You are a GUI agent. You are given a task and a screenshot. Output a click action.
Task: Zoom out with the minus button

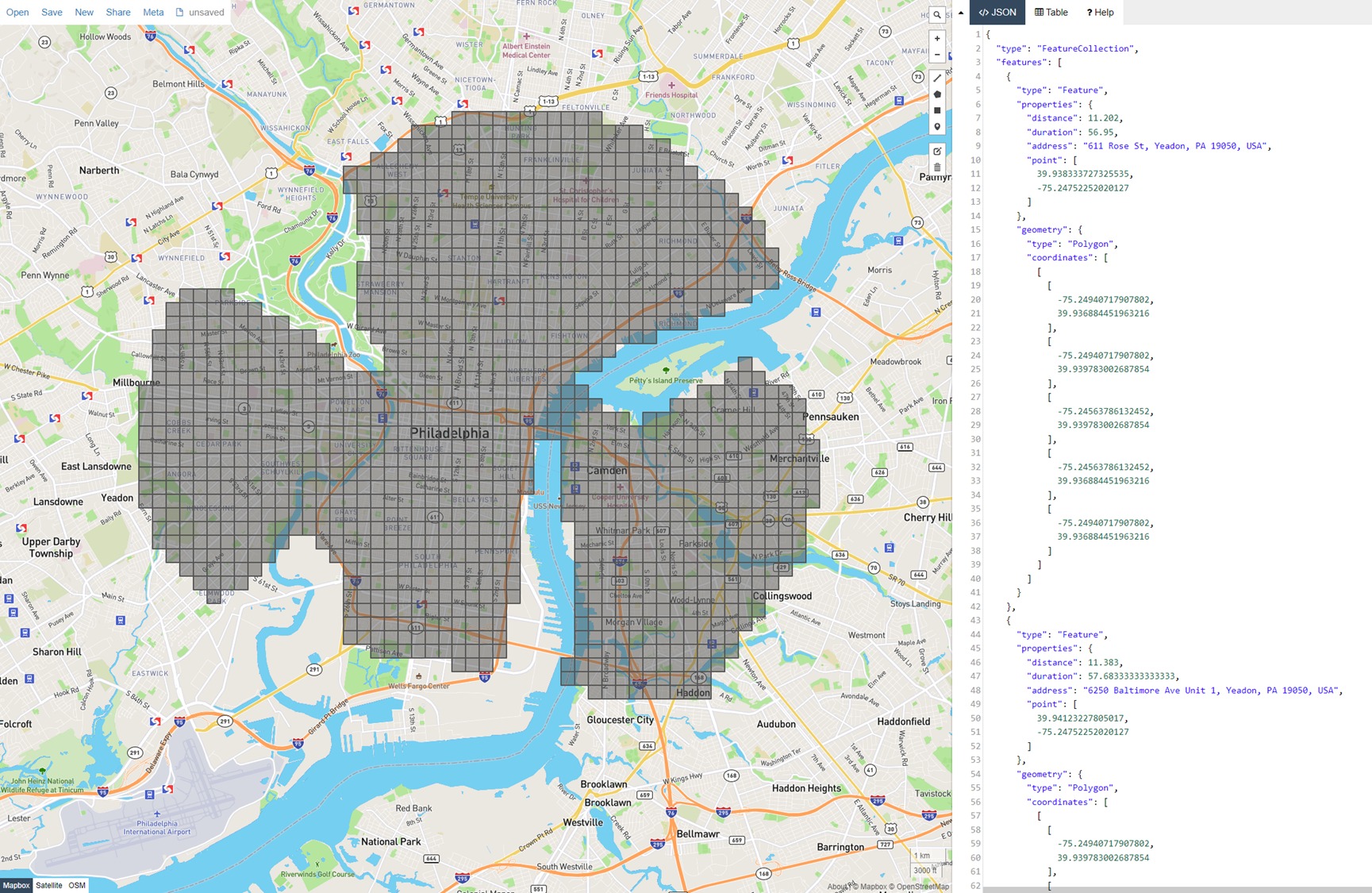click(937, 55)
